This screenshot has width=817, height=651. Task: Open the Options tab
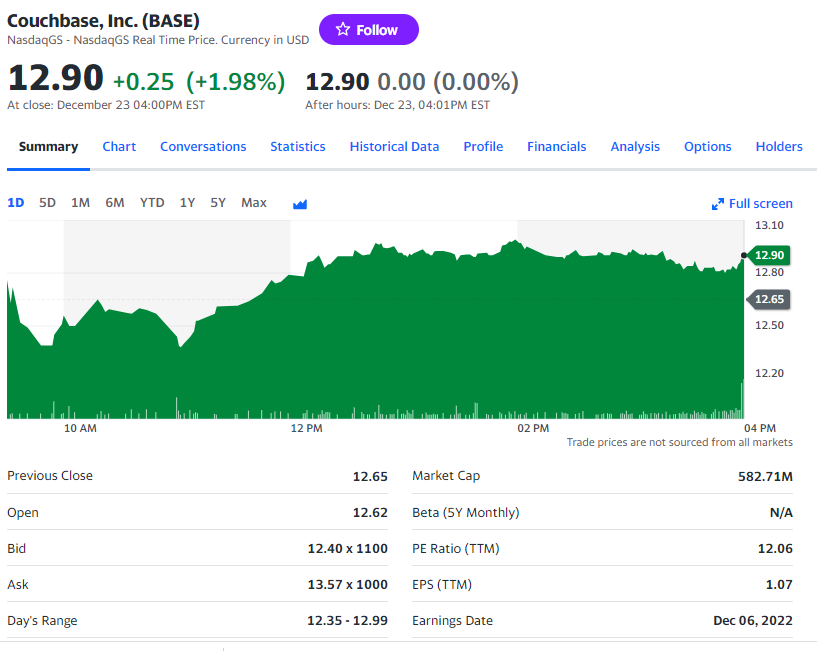tap(708, 147)
